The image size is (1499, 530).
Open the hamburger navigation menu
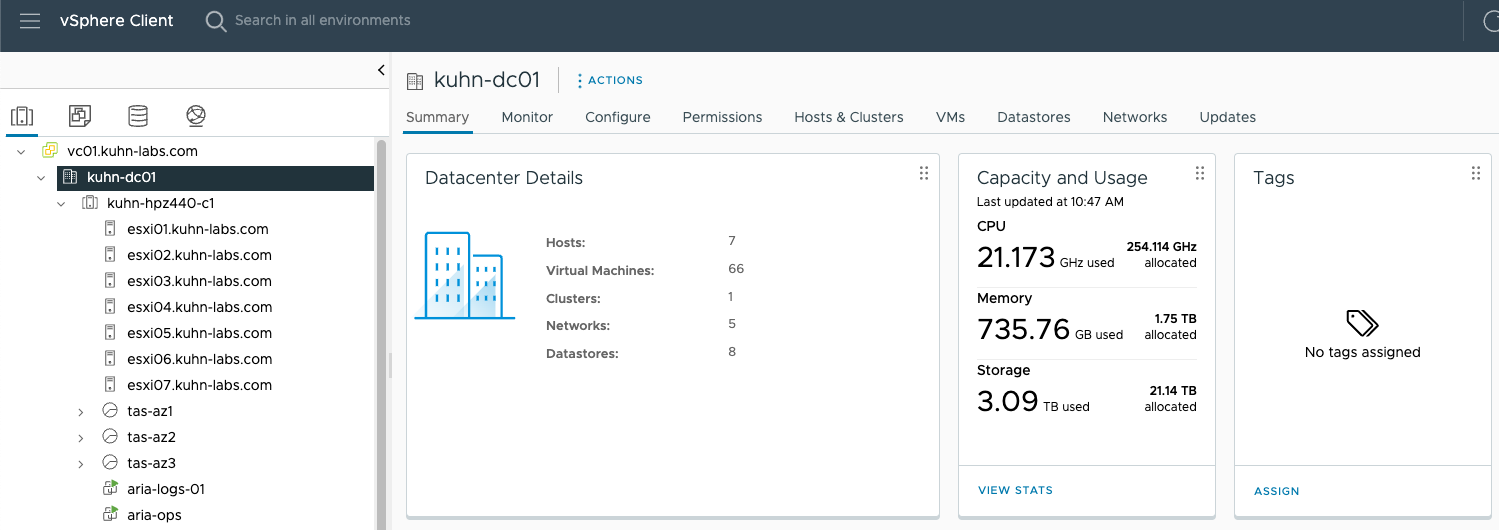coord(30,21)
